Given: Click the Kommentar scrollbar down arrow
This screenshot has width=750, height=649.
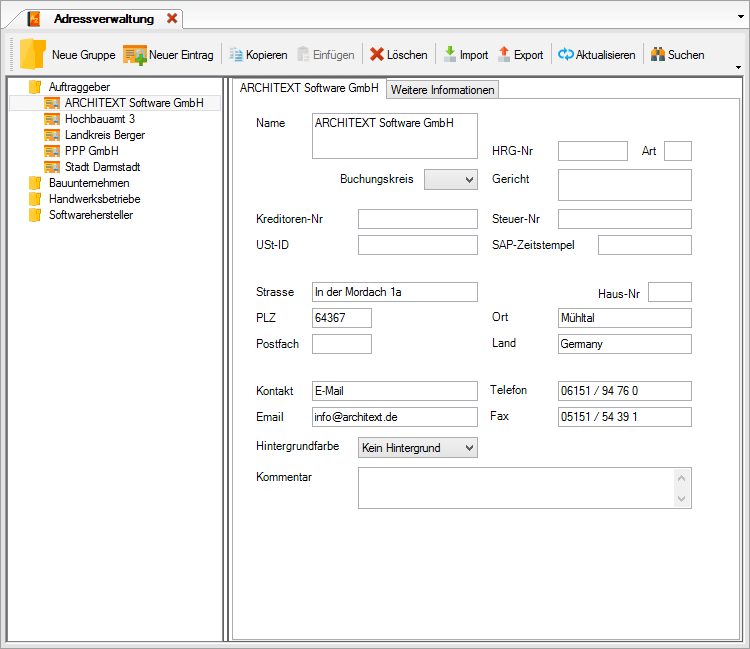Looking at the screenshot, I should pyautogui.click(x=682, y=499).
